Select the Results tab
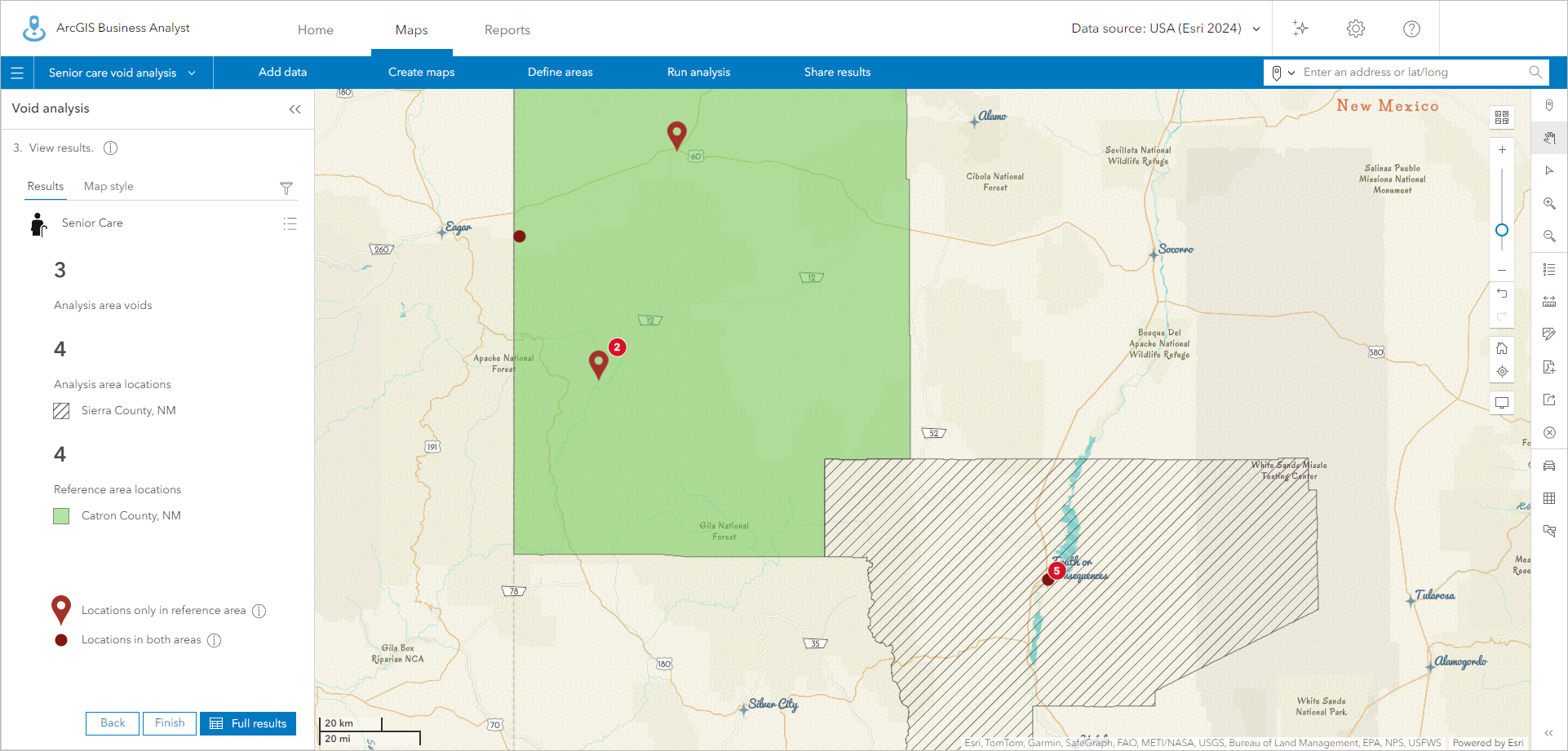 pos(46,187)
